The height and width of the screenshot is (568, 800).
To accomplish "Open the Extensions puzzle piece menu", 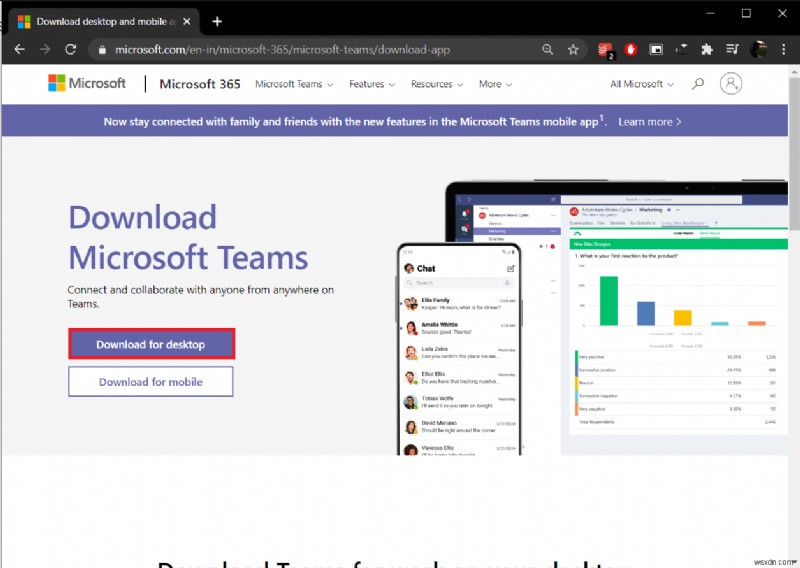I will (x=707, y=50).
